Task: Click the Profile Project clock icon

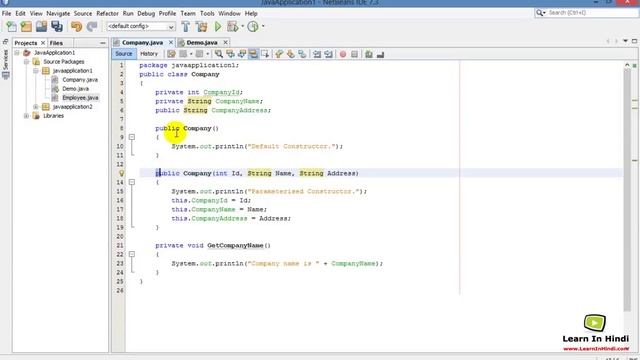Action: 253,27
